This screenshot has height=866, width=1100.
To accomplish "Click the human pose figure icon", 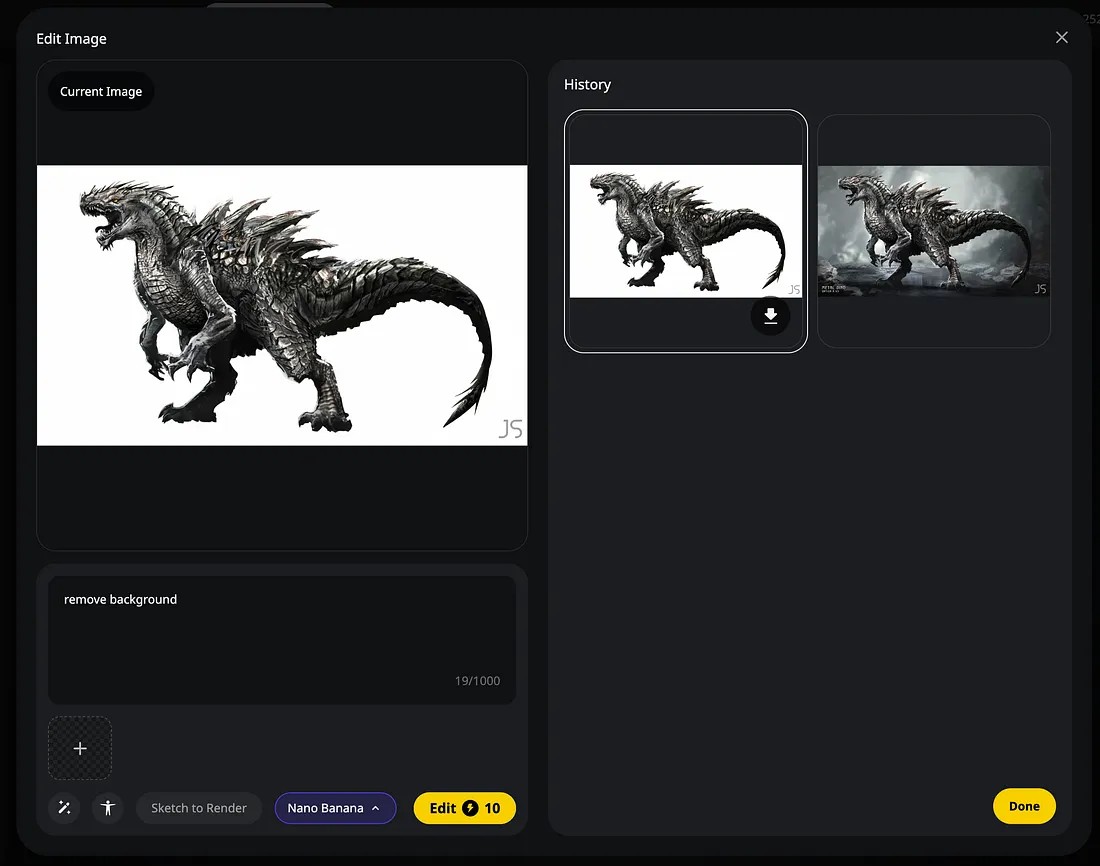I will [108, 808].
